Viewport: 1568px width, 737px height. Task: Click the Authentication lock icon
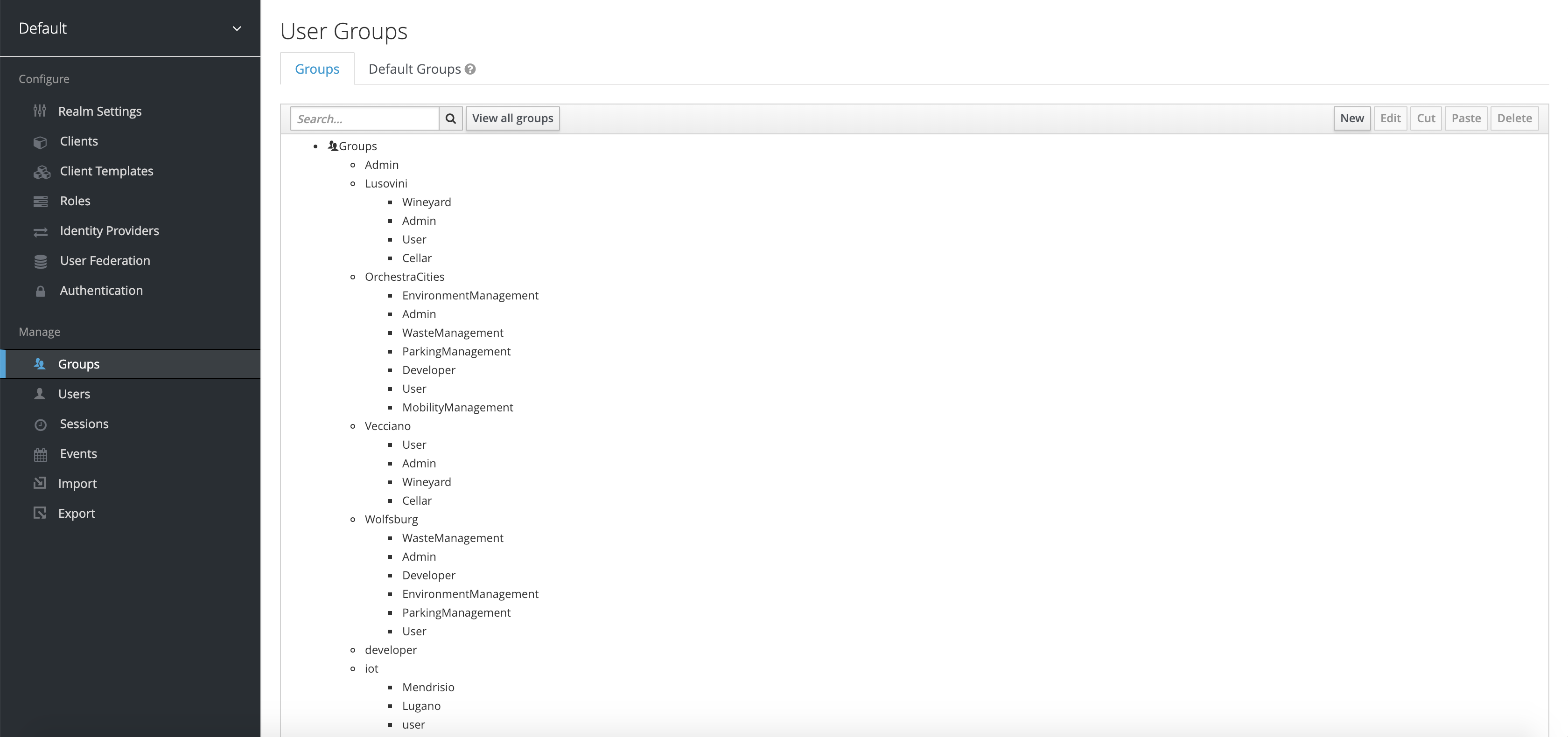pos(40,292)
